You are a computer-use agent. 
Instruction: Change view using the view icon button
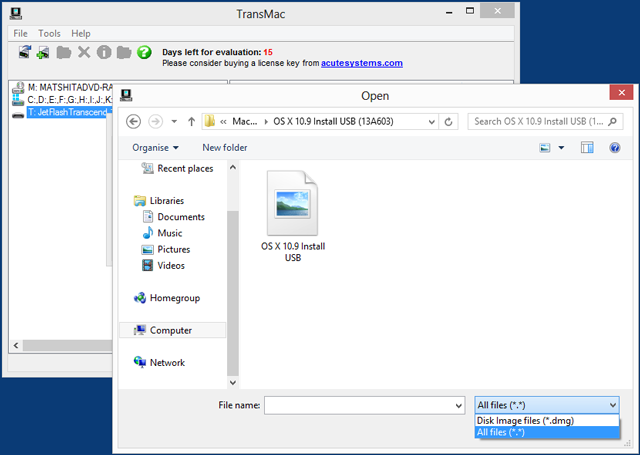[545, 148]
